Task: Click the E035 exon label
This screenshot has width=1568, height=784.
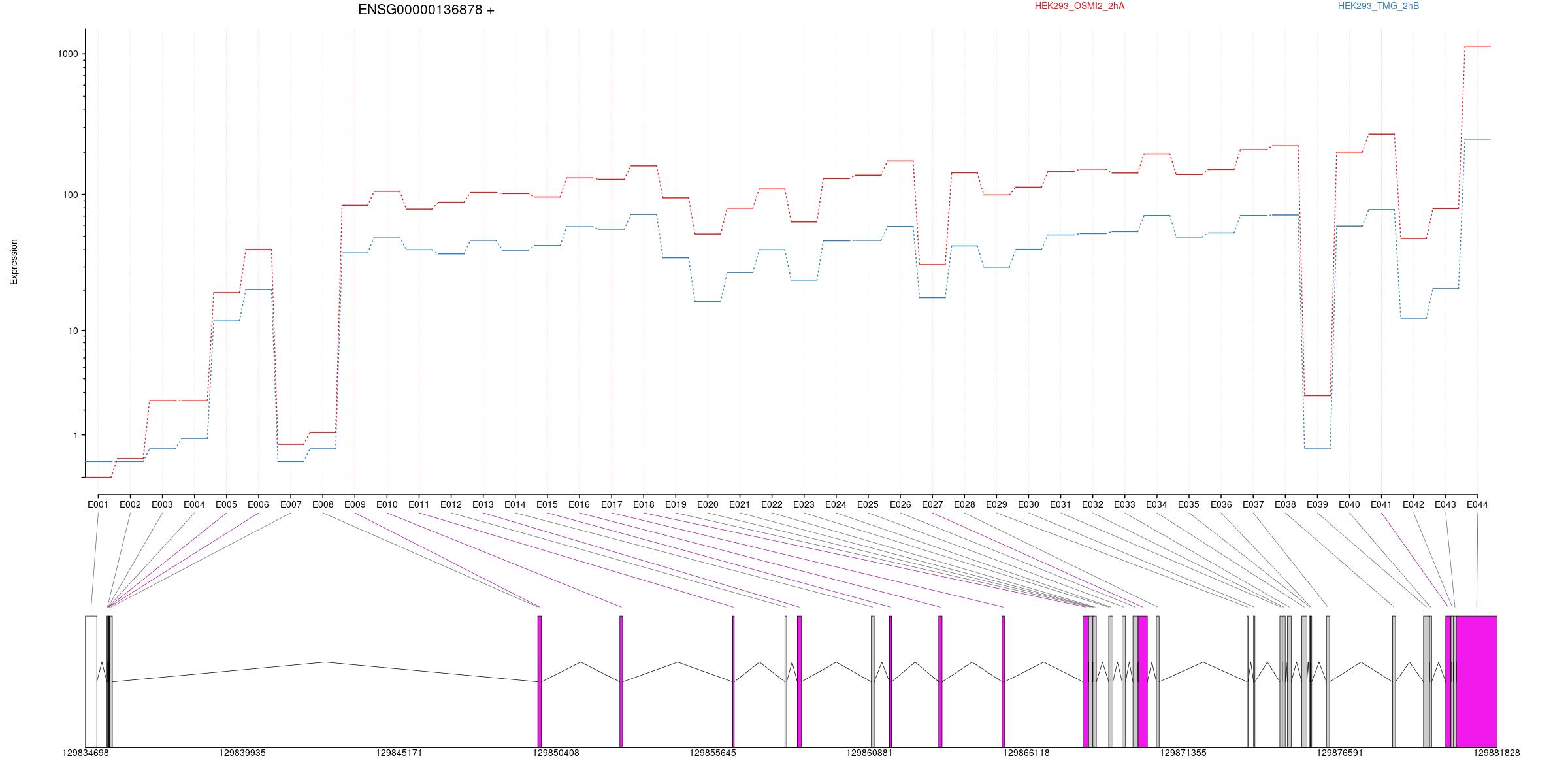Action: pos(1188,504)
